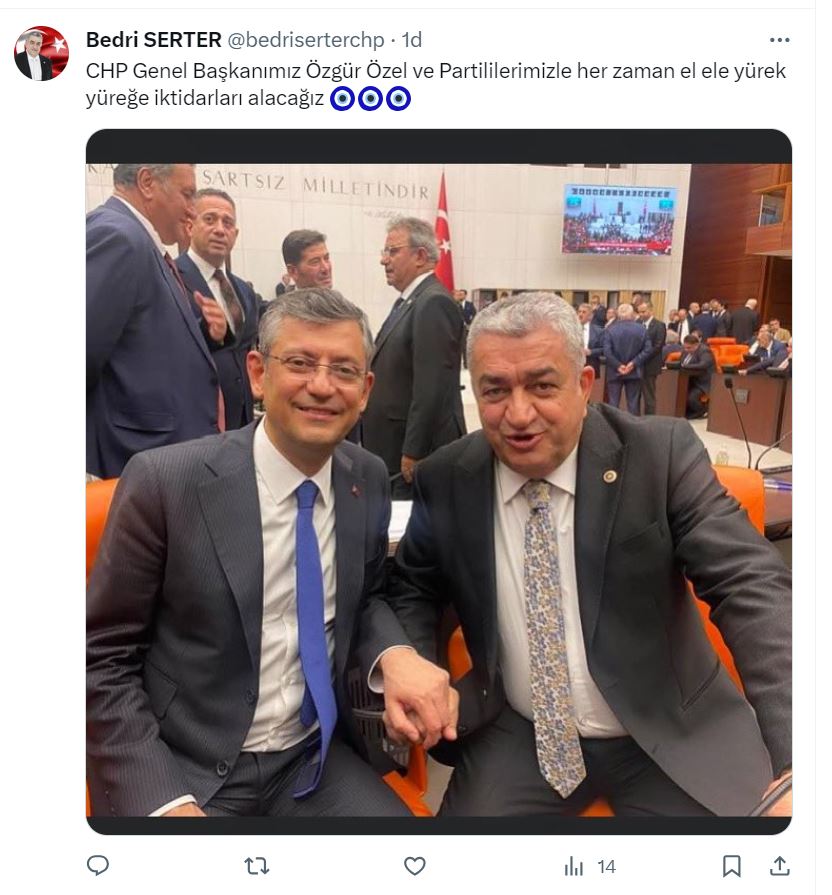832x895 pixels.
Task: Click the wall-mounted TV screen in the photo
Action: coord(619,219)
